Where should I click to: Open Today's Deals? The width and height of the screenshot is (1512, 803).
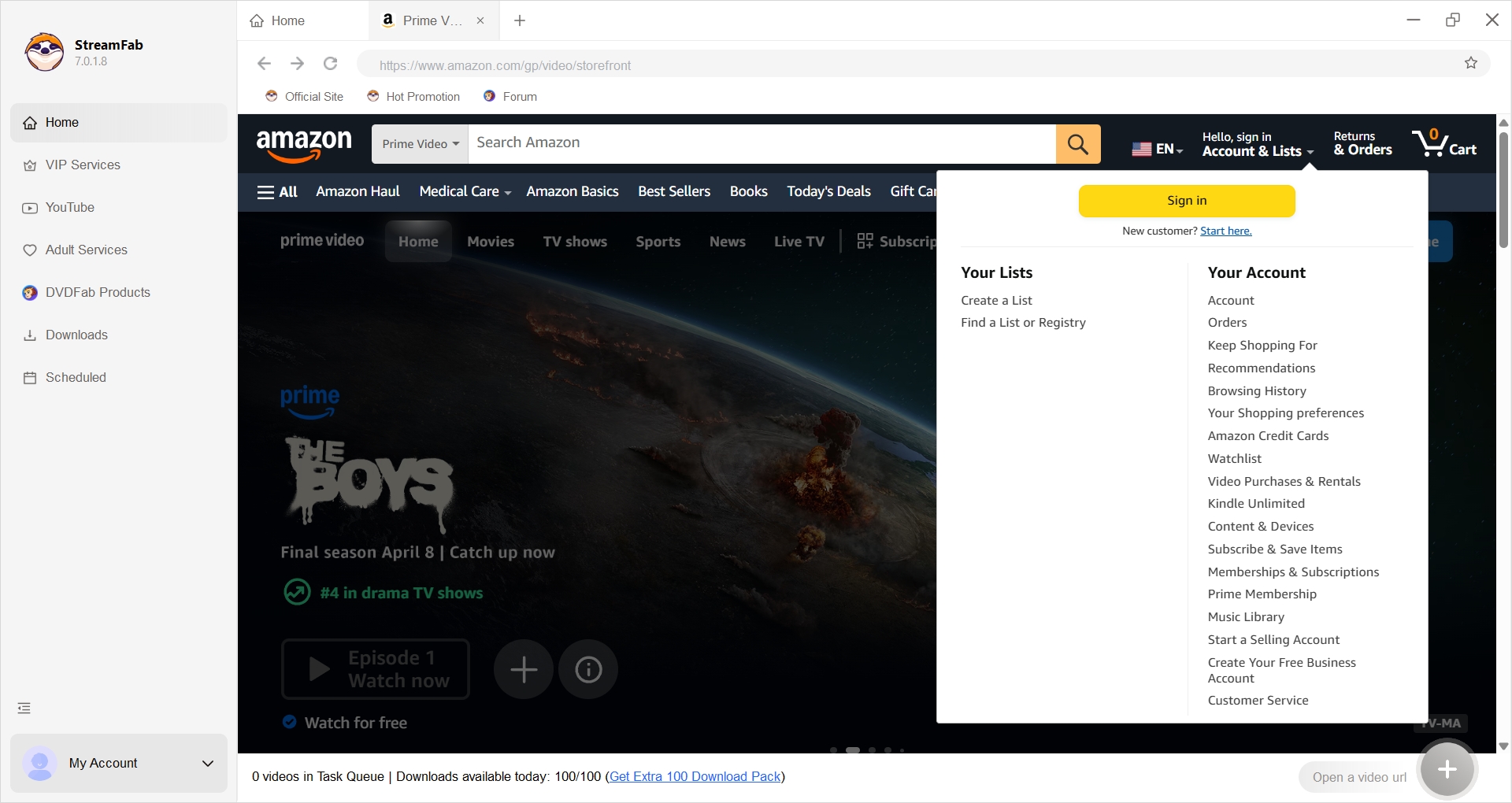[828, 191]
